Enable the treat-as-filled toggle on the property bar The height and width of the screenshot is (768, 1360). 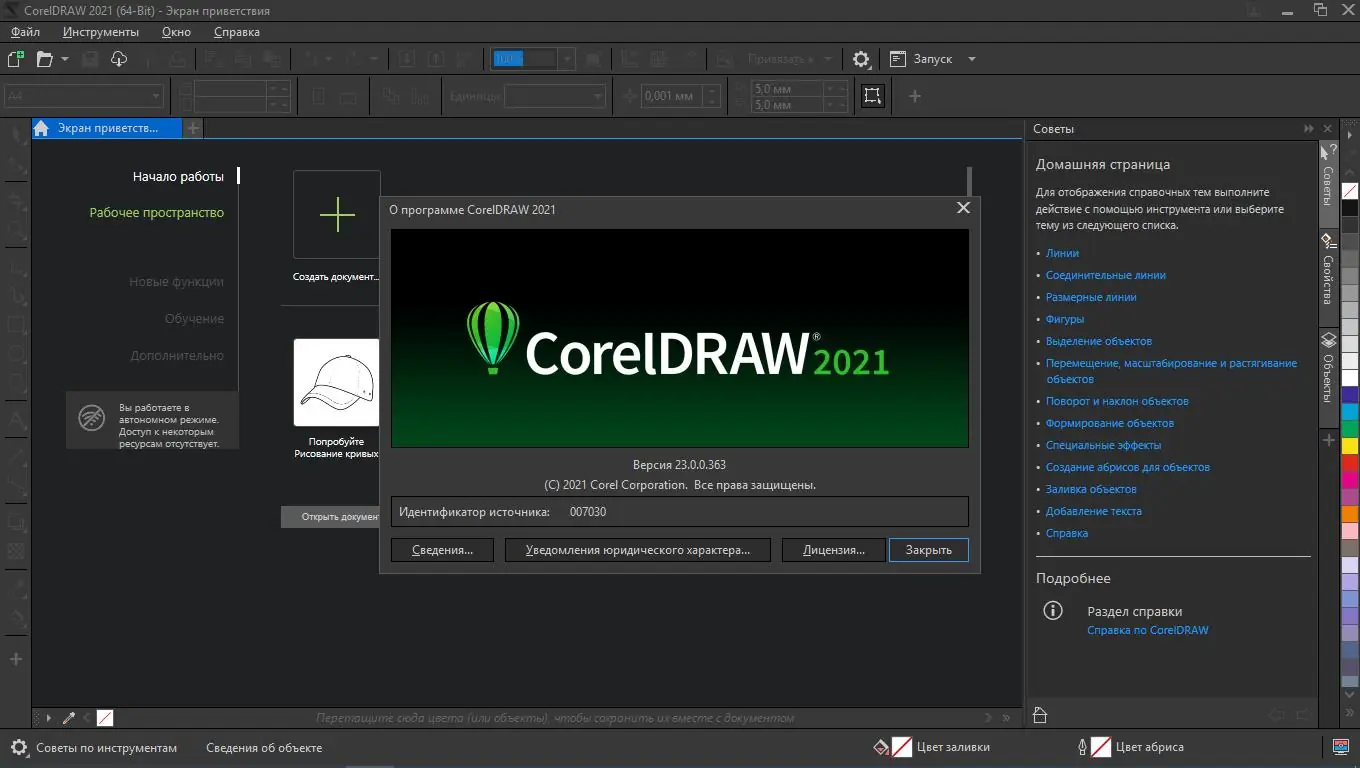[872, 95]
